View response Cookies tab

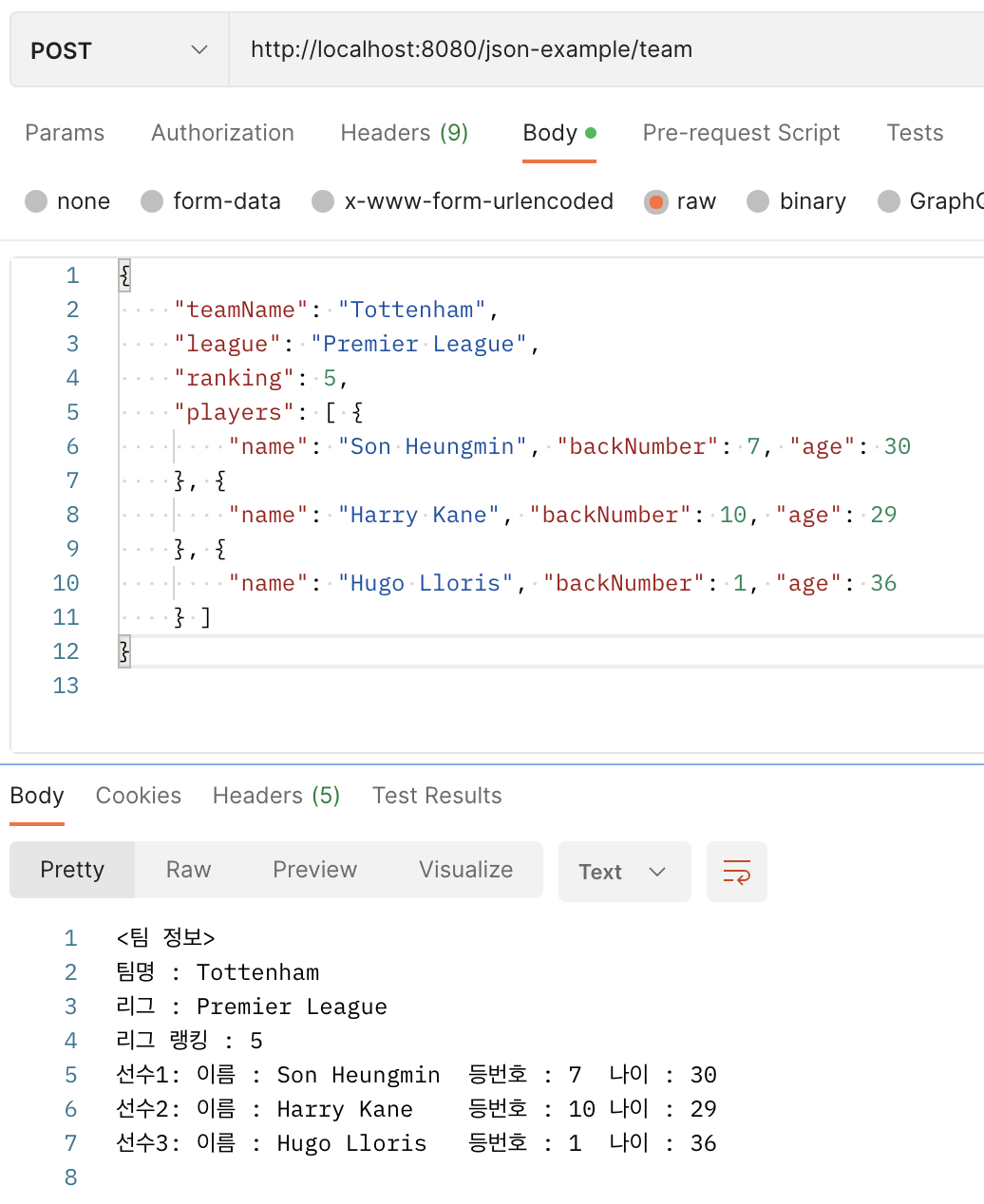click(x=138, y=796)
